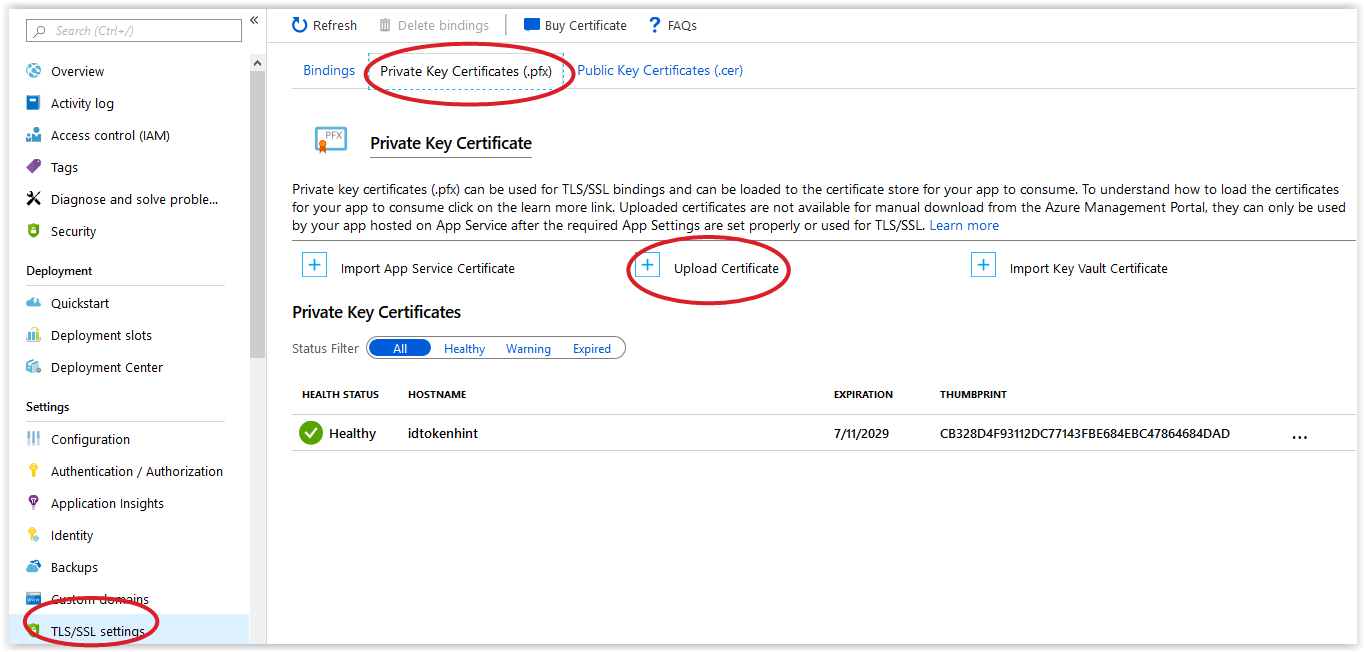Image resolution: width=1365 pixels, height=652 pixels.
Task: Open the idtokenhint row ellipsis menu
Action: coord(1300,437)
